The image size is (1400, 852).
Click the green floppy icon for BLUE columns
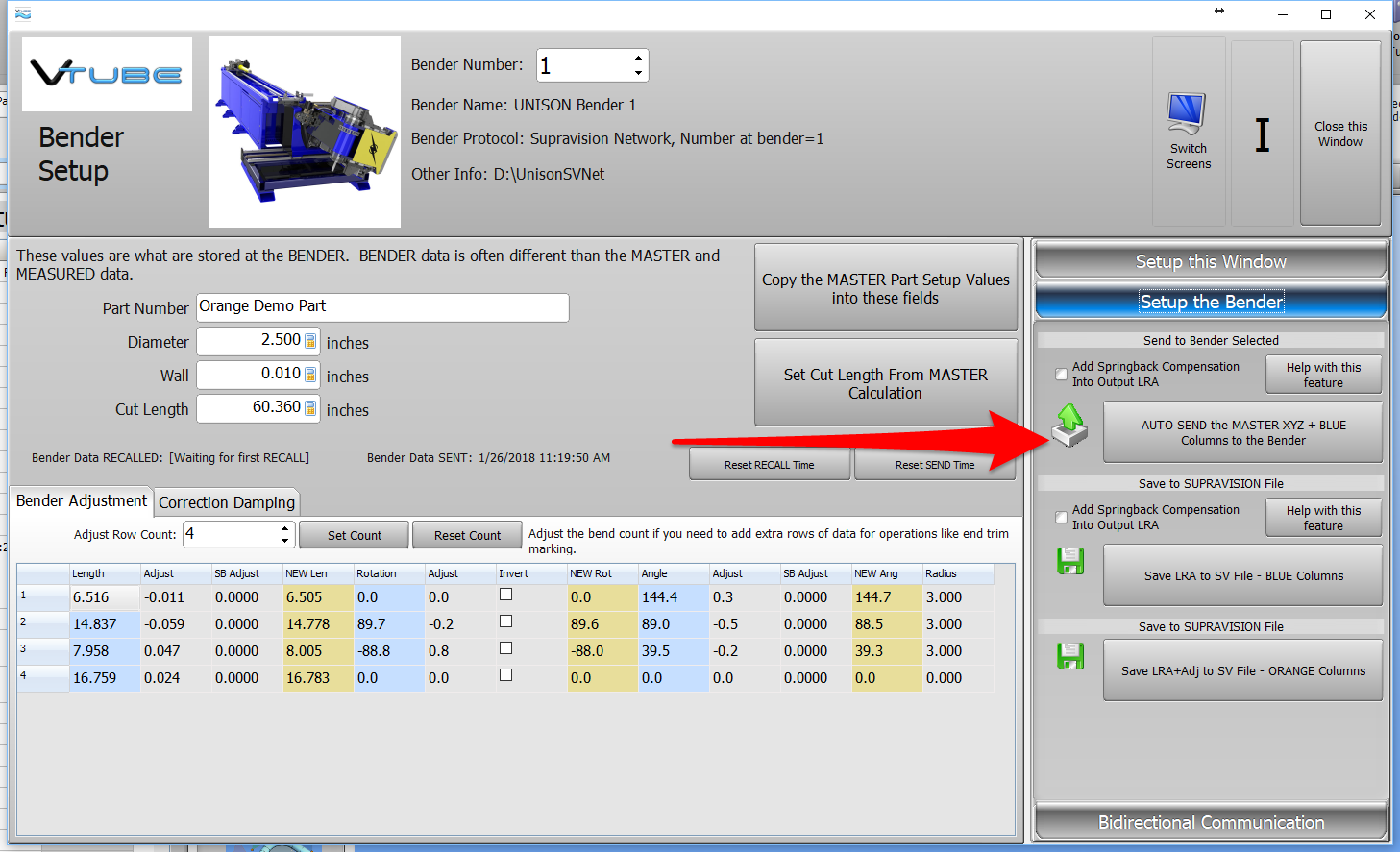1070,561
